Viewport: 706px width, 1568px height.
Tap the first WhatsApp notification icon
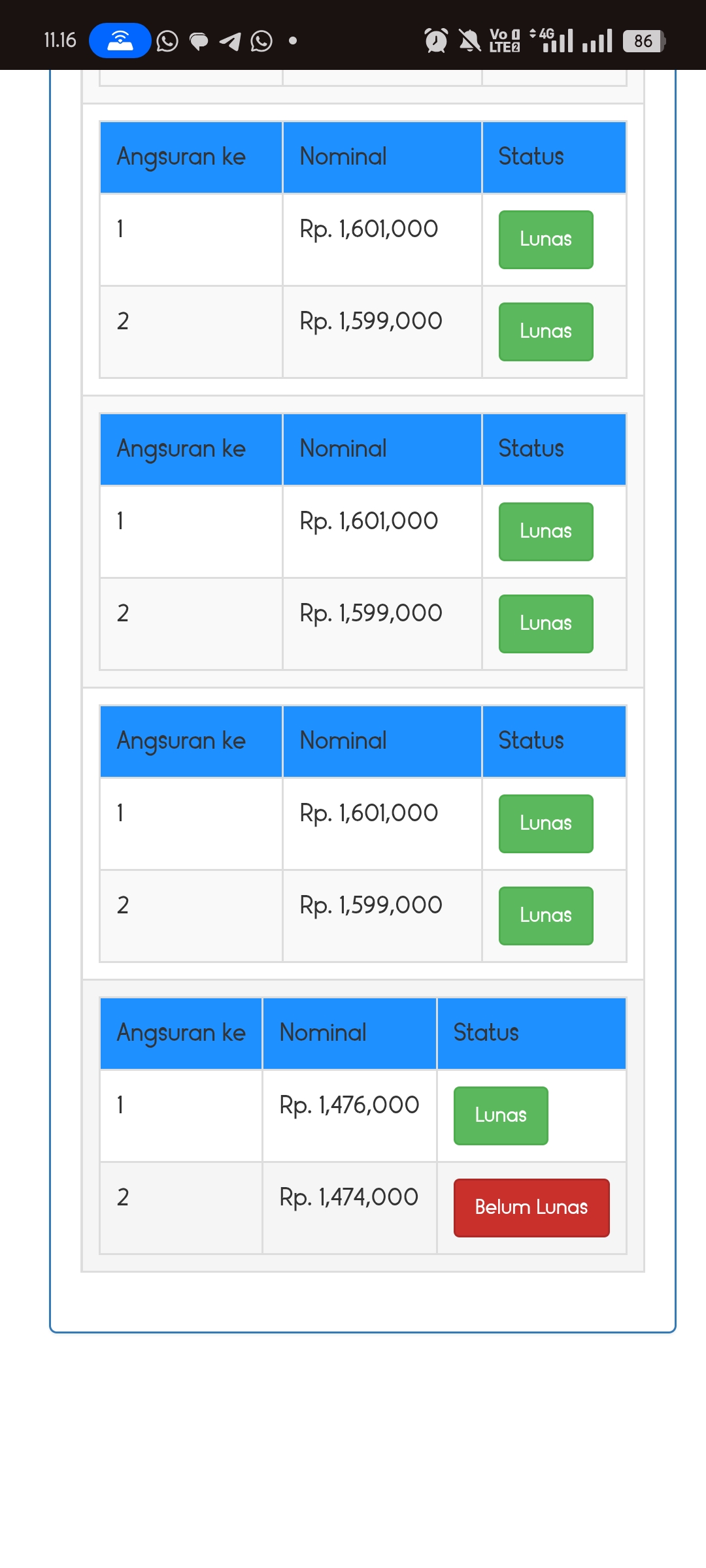[167, 41]
